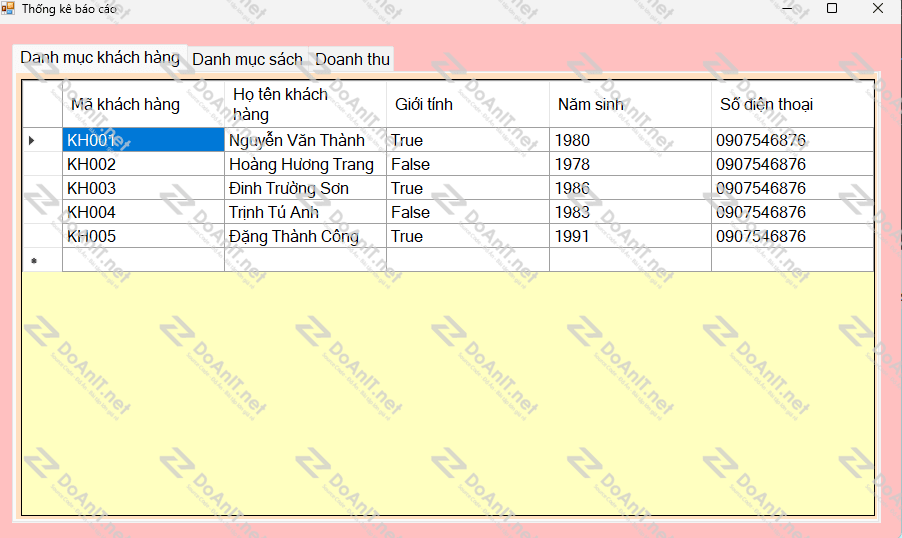Sort by Giới tính column header

(x=467, y=104)
